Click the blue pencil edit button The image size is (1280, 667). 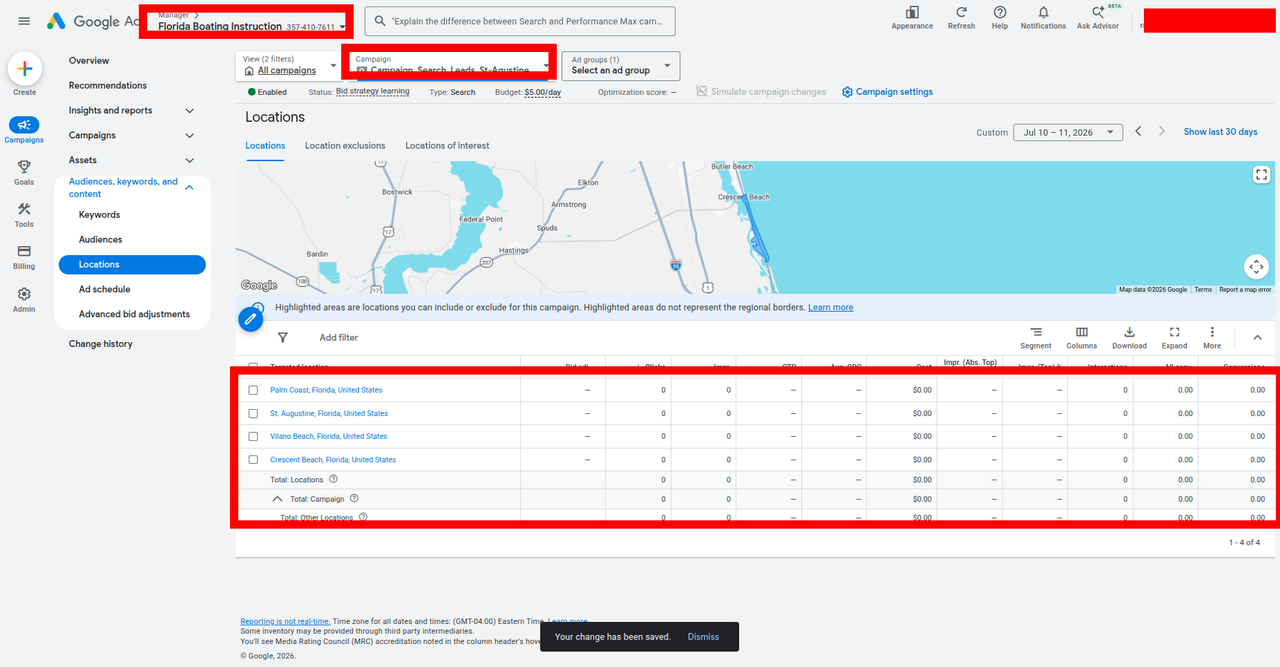[x=250, y=319]
